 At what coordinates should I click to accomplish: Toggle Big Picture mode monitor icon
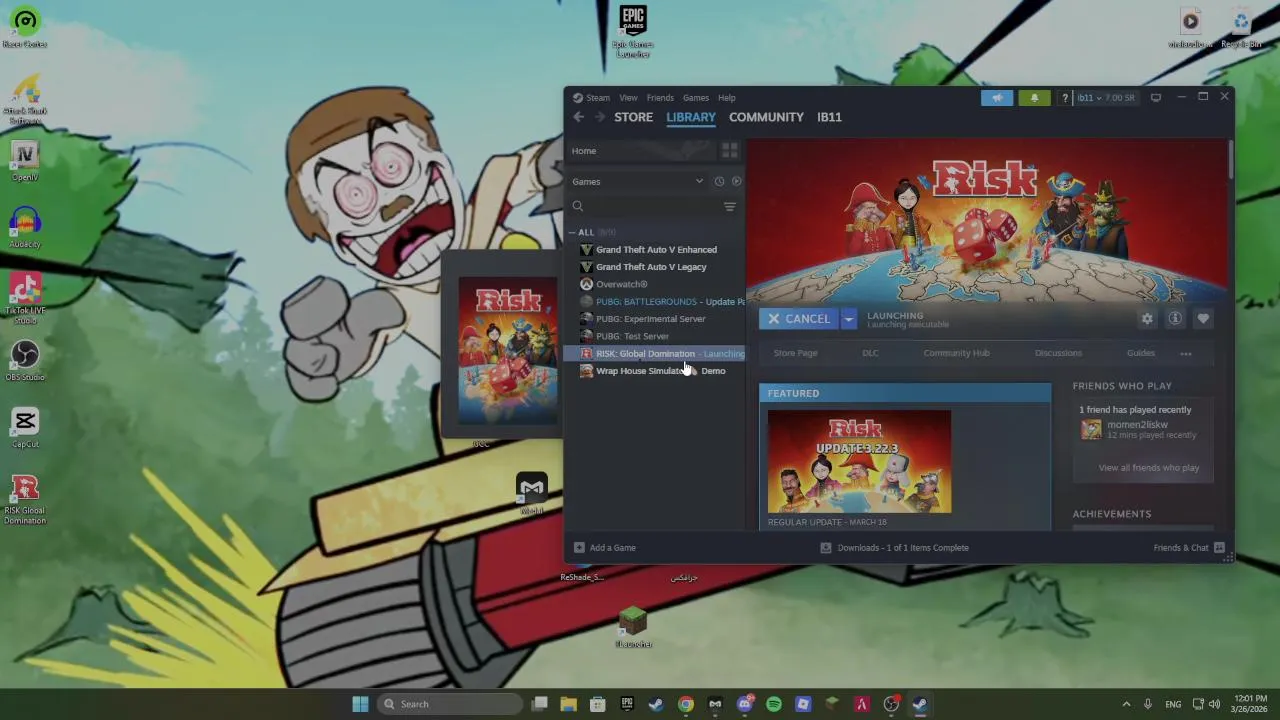tap(1156, 97)
